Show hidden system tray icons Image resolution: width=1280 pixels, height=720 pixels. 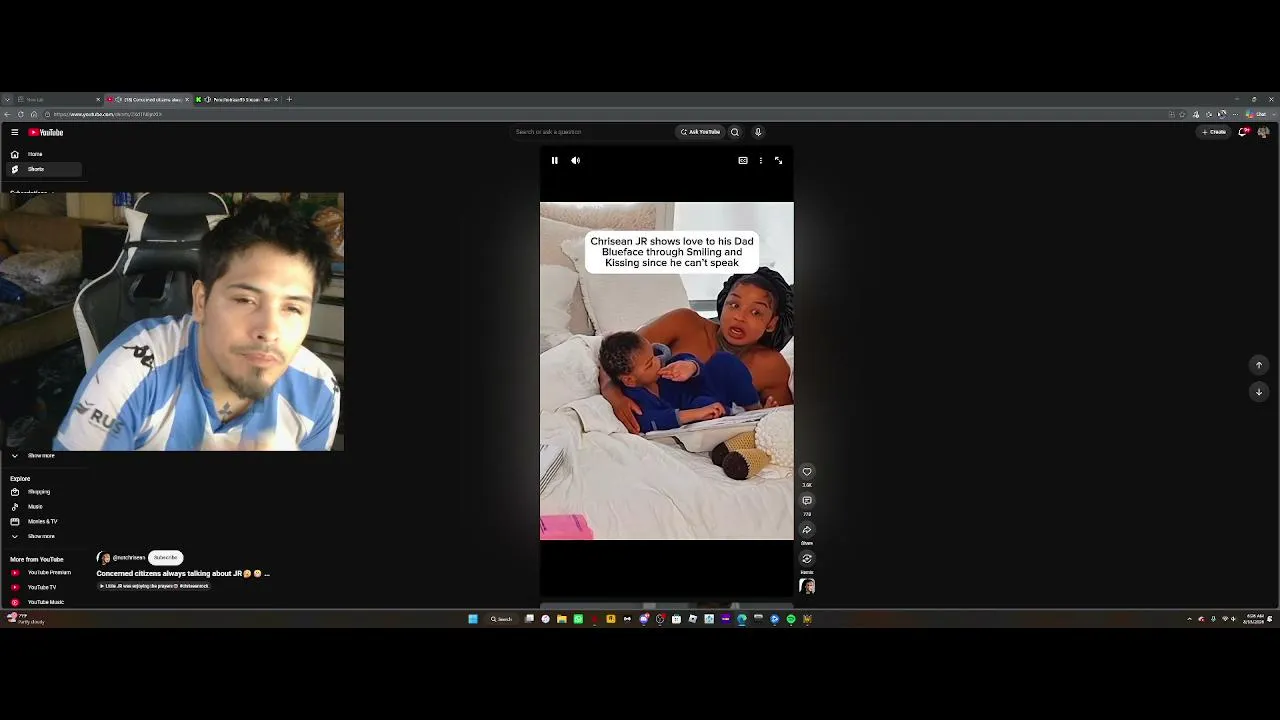[x=1189, y=619]
